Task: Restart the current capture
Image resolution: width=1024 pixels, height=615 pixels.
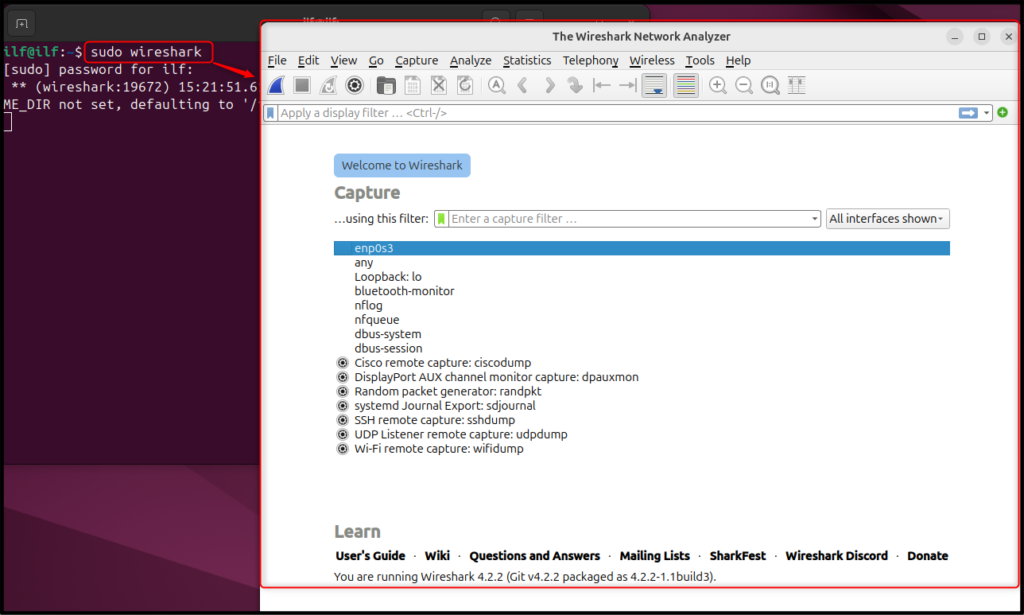Action: (327, 85)
